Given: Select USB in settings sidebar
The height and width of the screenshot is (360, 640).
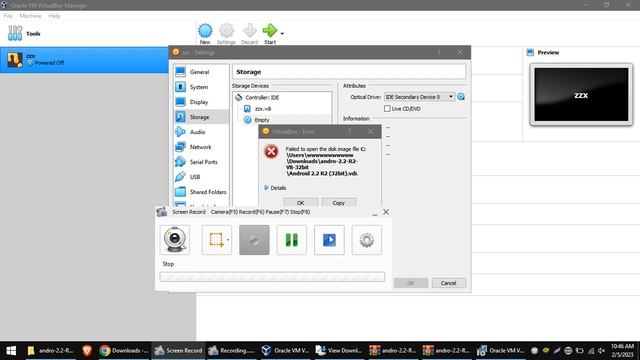Looking at the screenshot, I should [201, 177].
